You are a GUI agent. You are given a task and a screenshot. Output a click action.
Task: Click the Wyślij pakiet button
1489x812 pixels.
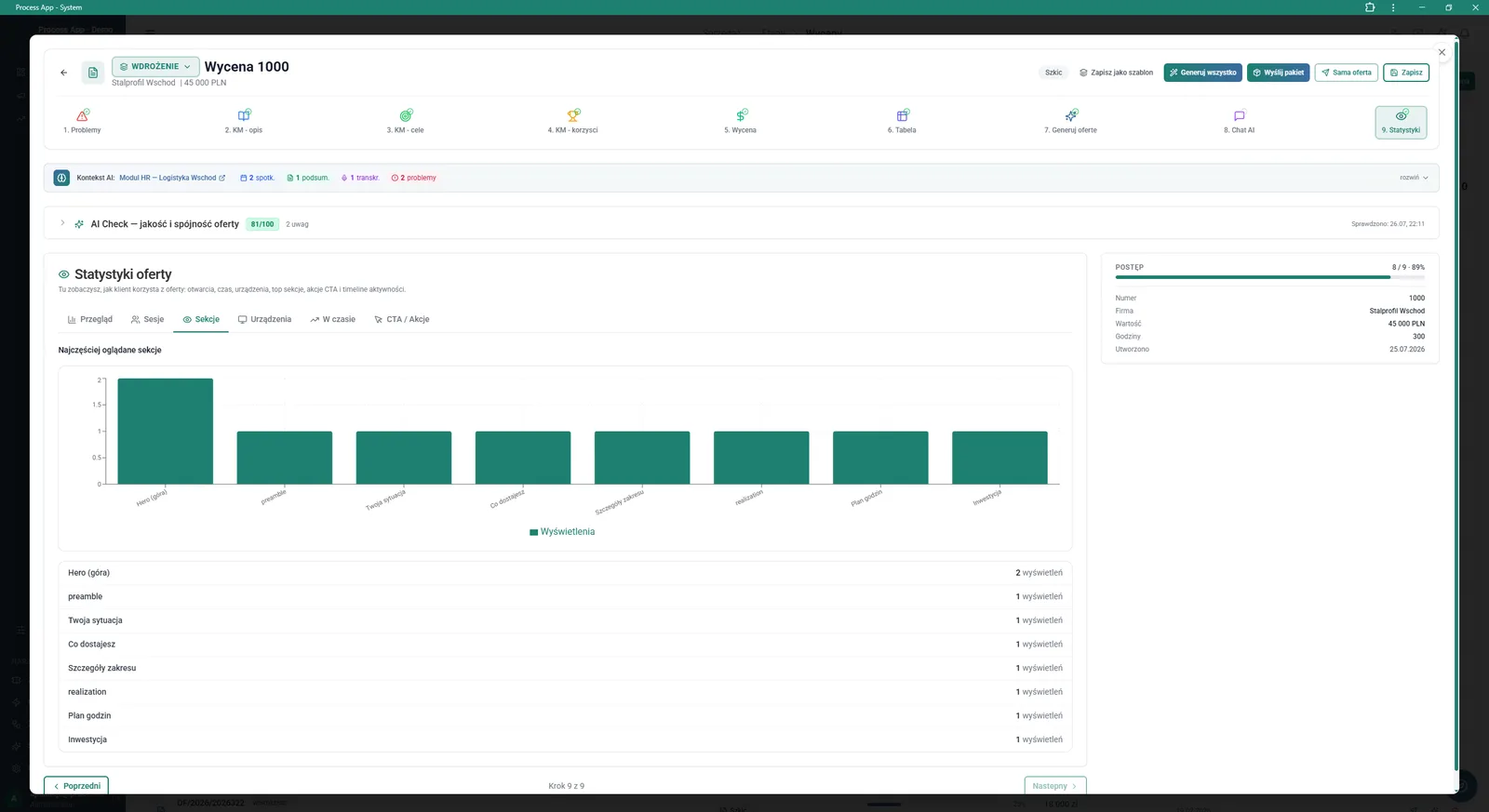[1279, 73]
